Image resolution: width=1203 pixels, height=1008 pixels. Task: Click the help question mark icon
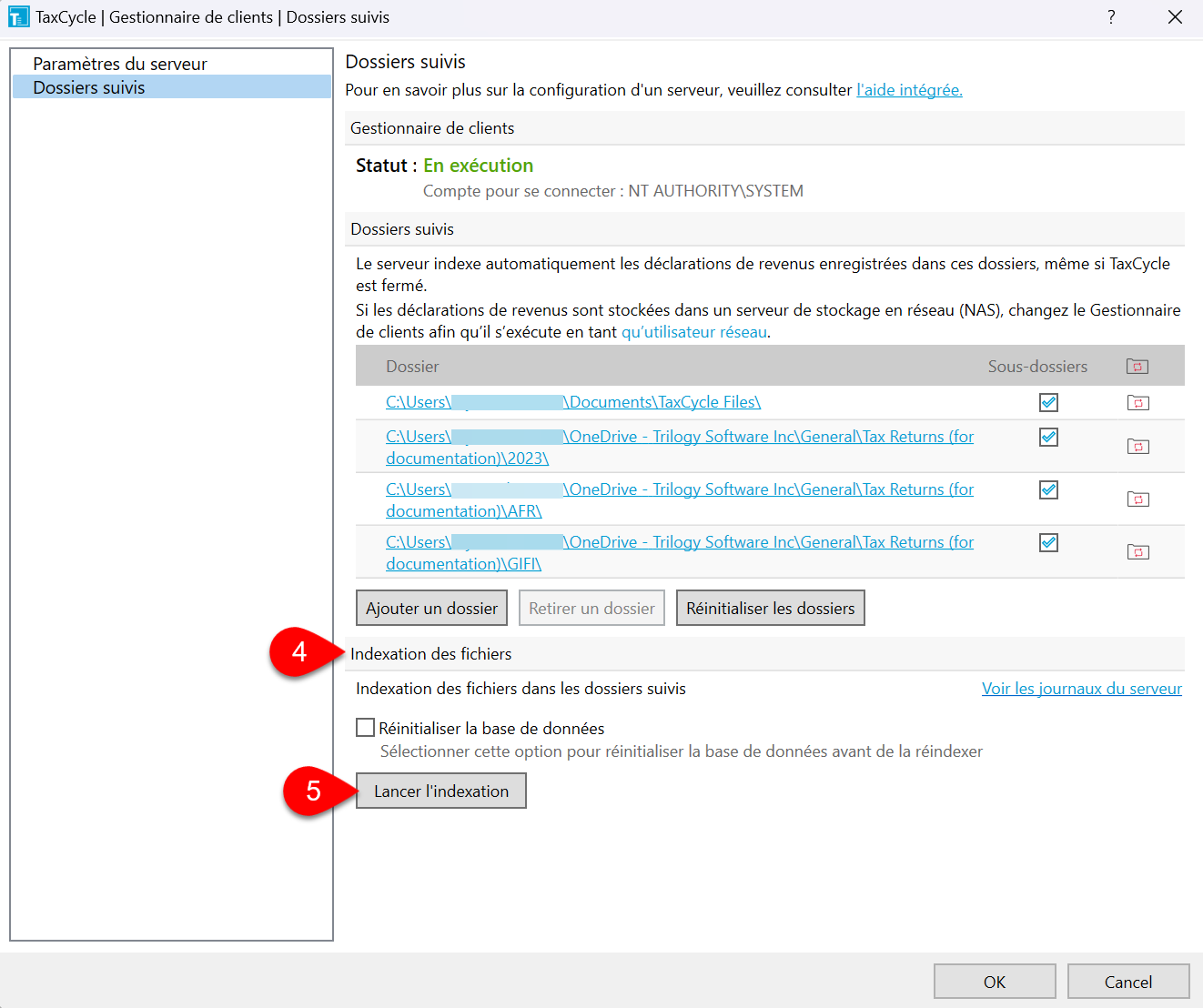point(1111,16)
